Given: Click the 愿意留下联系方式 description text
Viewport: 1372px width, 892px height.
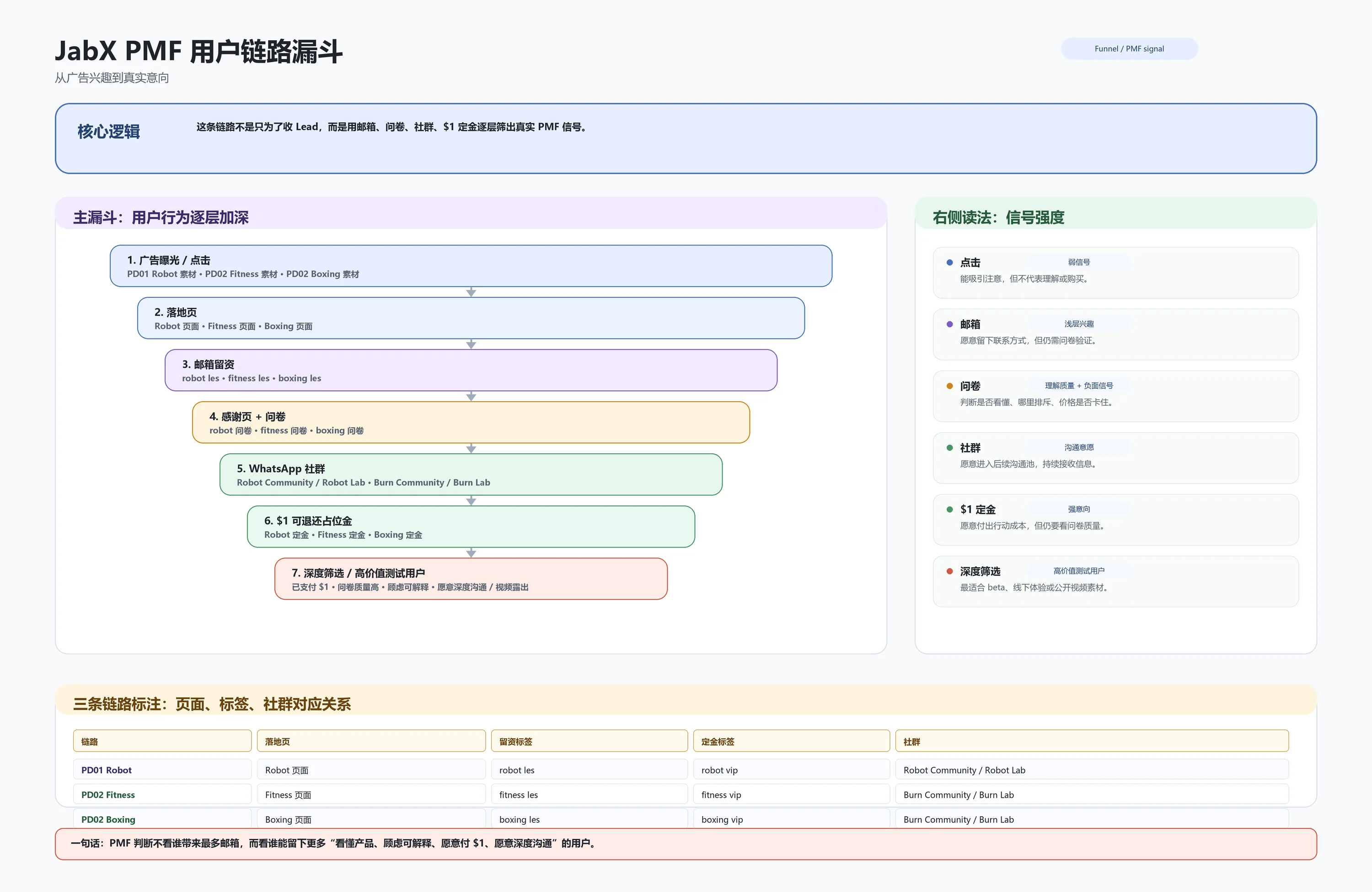Looking at the screenshot, I should pyautogui.click(x=1029, y=341).
